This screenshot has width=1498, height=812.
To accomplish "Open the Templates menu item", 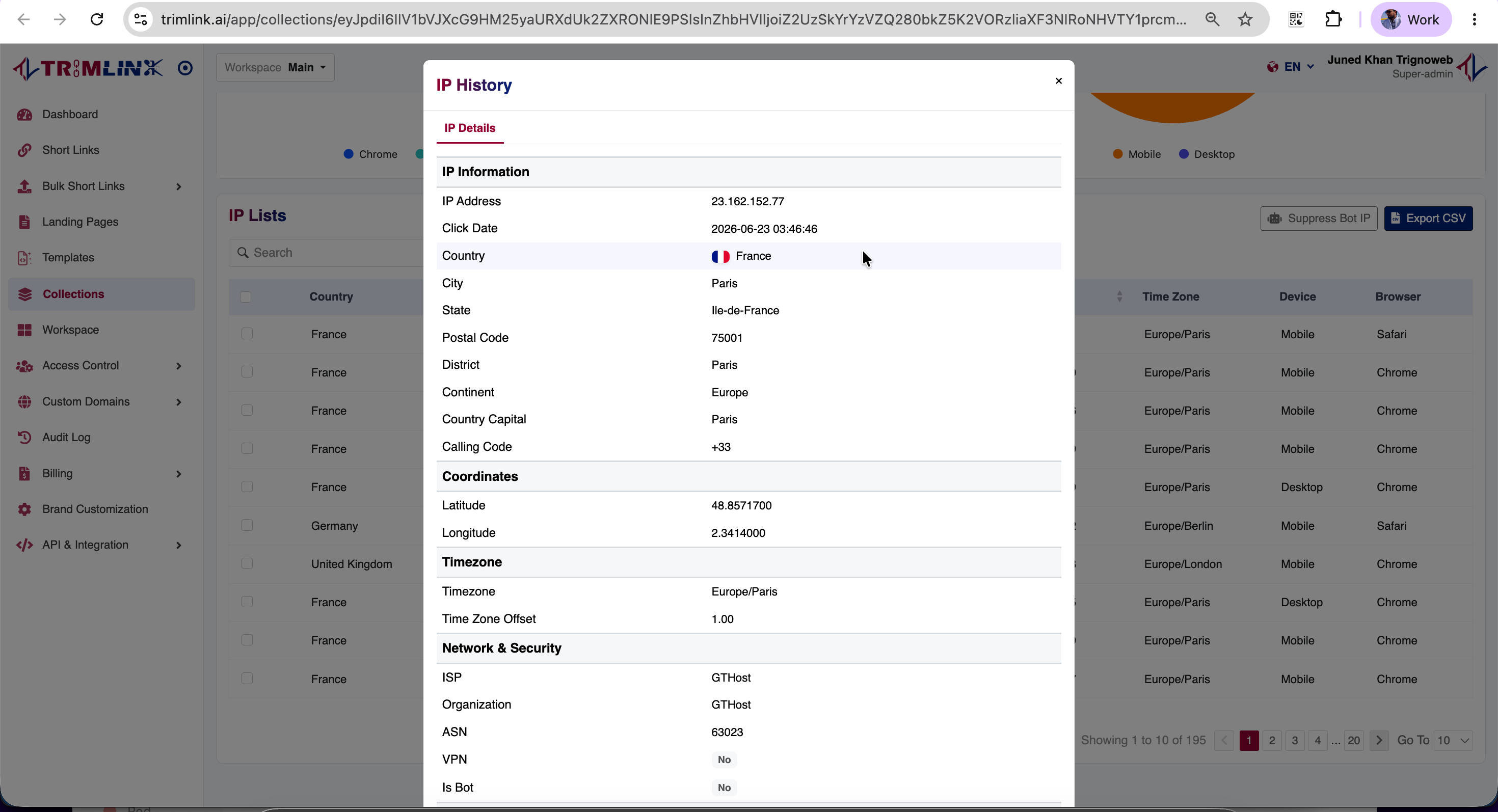I will (x=102, y=257).
